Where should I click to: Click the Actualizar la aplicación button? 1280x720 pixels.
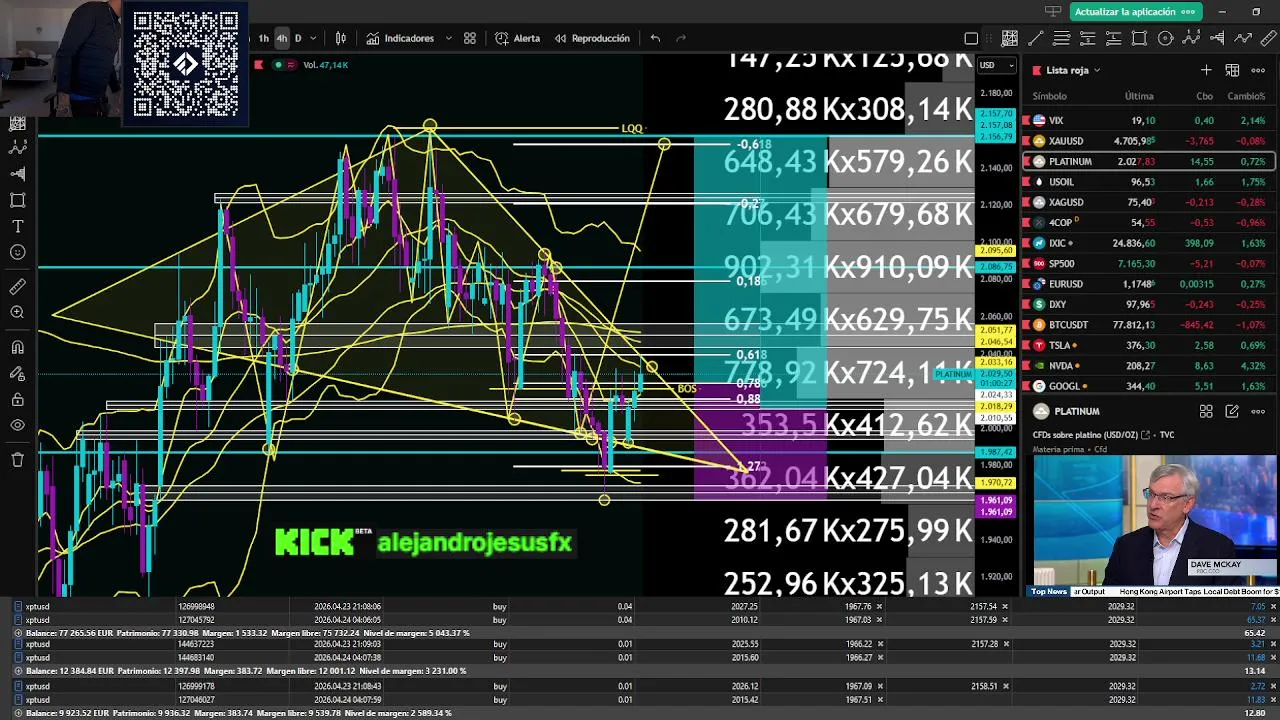pyautogui.click(x=1135, y=12)
